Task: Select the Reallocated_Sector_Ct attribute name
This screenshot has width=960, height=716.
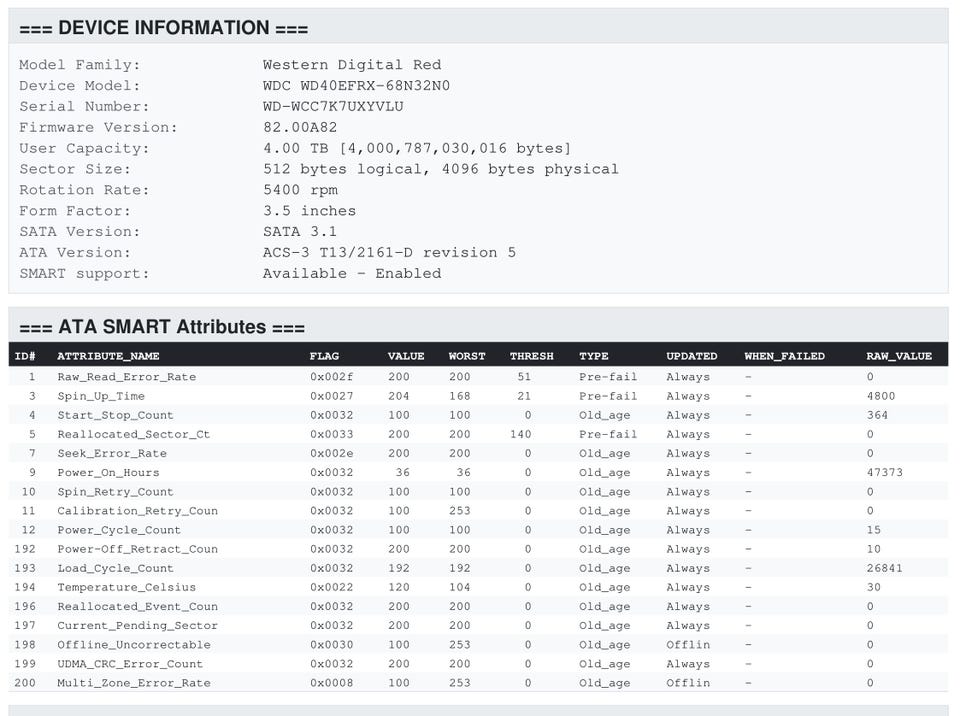Action: point(133,434)
